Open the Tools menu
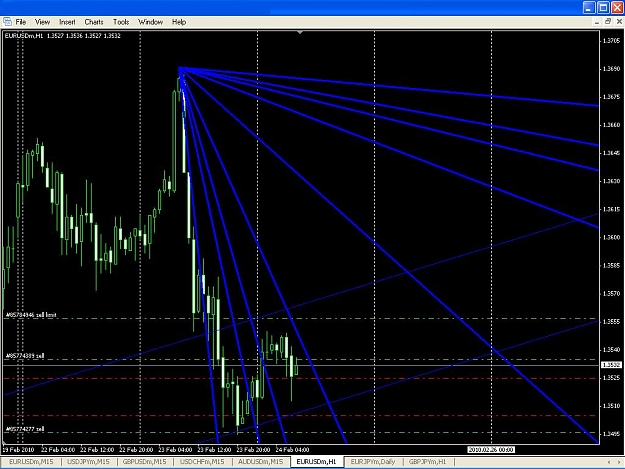625x469 pixels. click(121, 22)
